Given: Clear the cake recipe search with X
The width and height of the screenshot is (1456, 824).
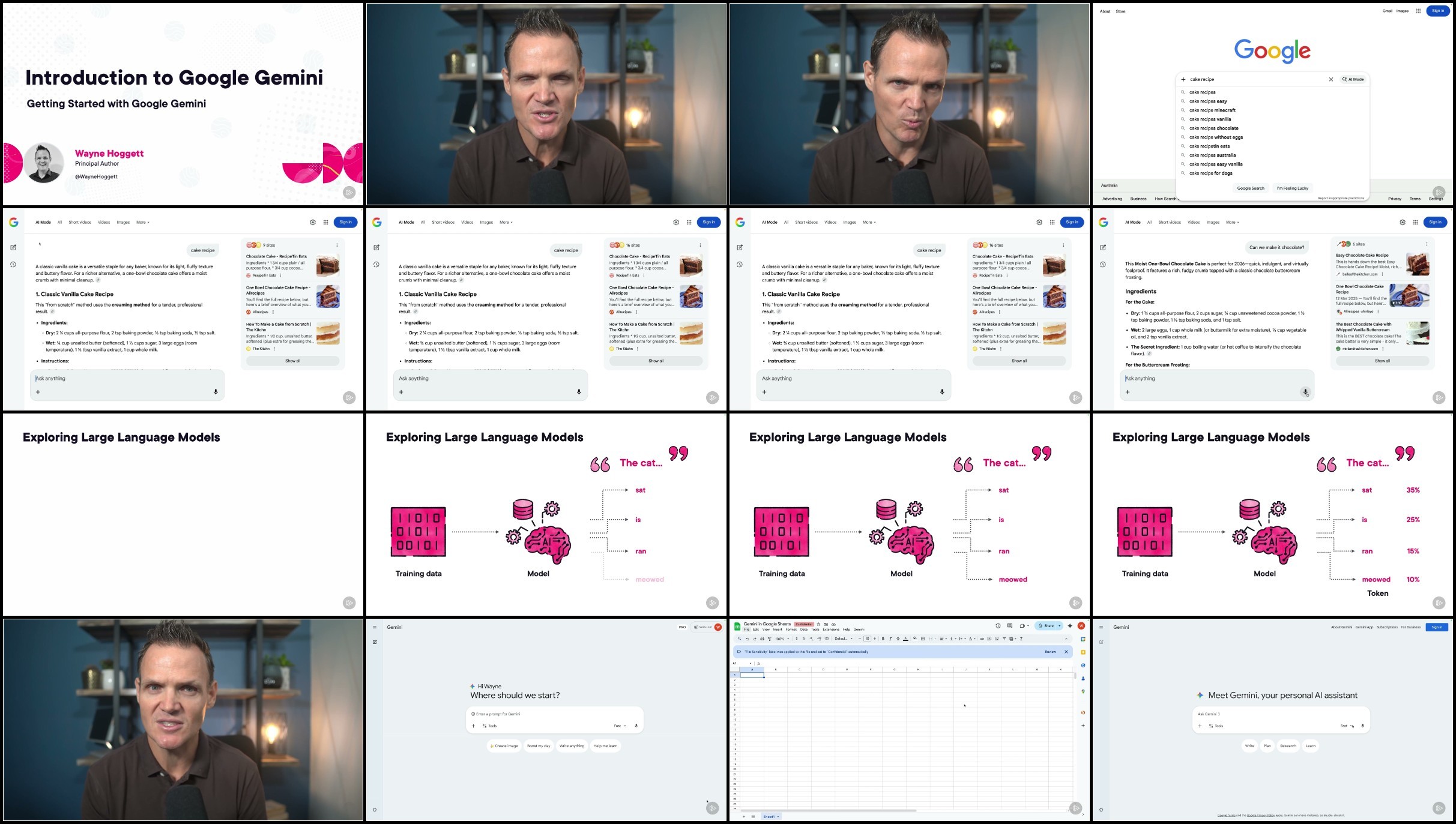Looking at the screenshot, I should point(1331,79).
